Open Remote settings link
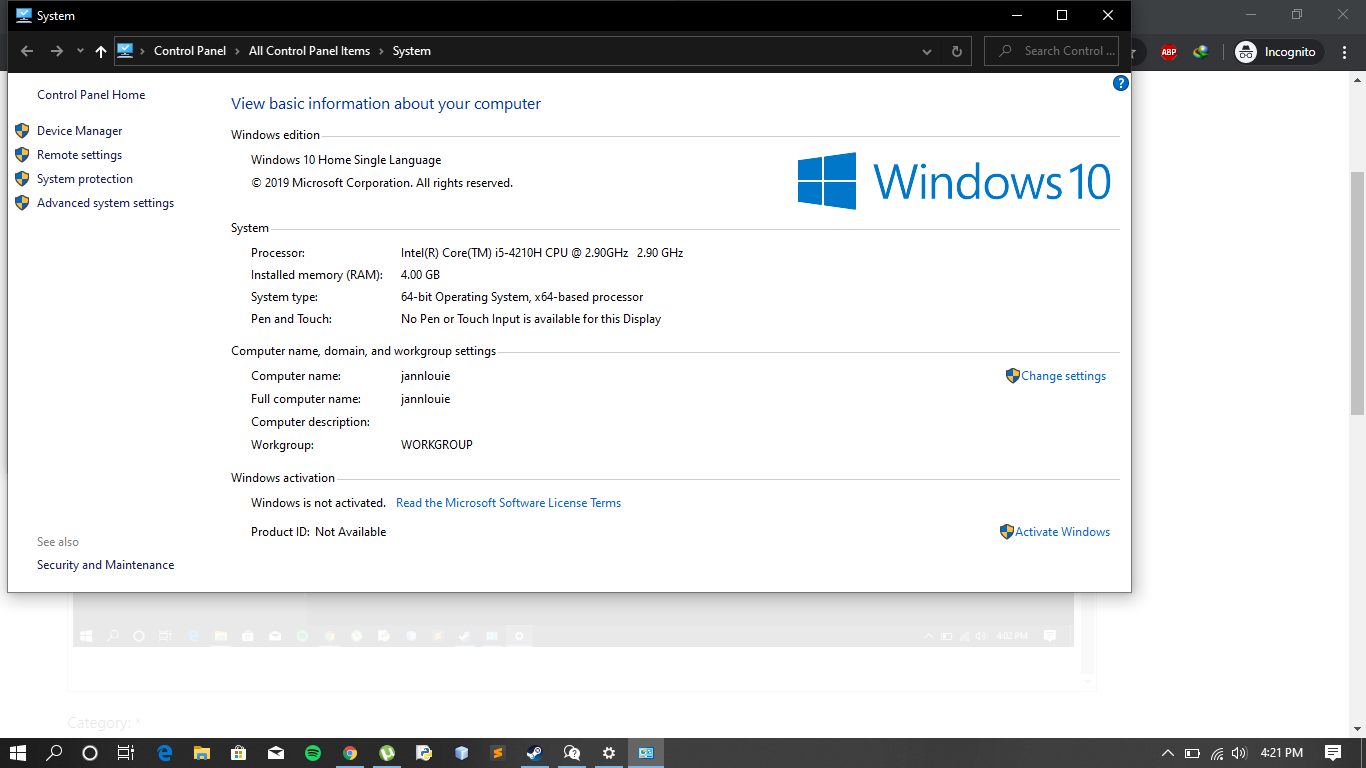The height and width of the screenshot is (768, 1366). (x=79, y=155)
